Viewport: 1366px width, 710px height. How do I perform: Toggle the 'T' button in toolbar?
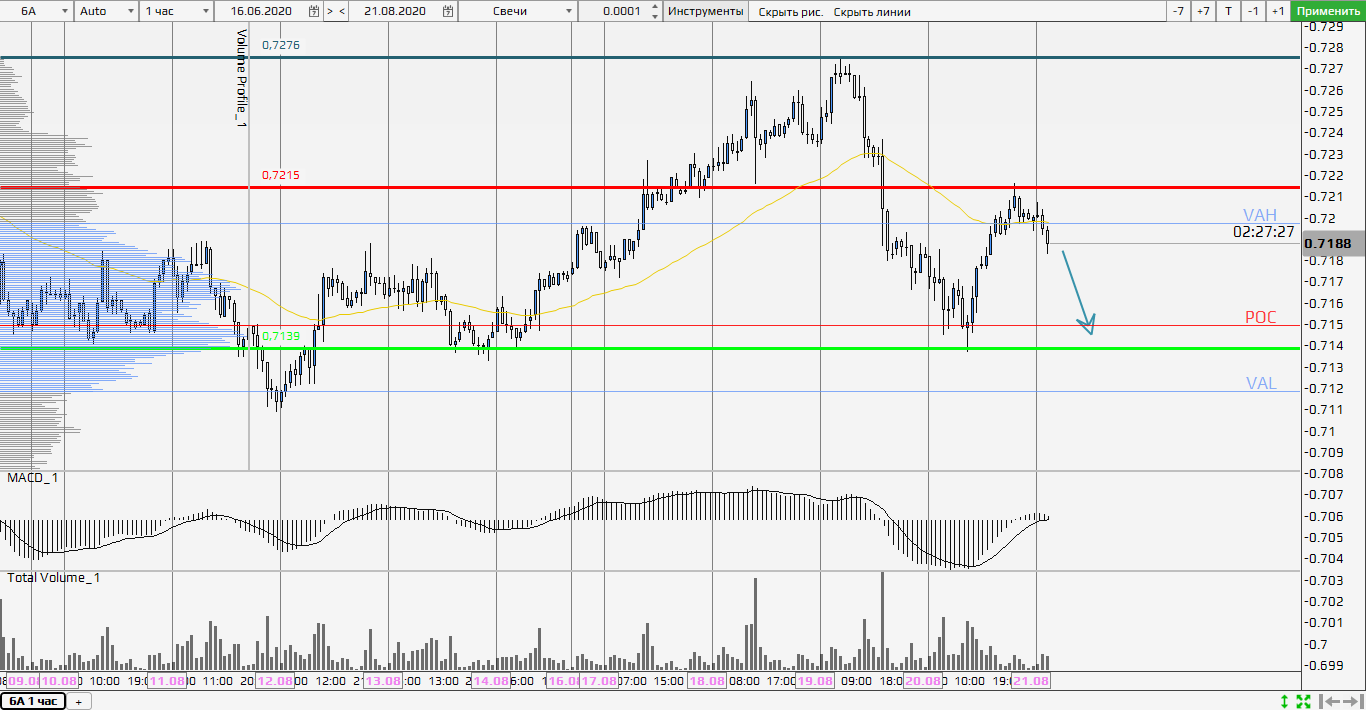click(x=1228, y=11)
